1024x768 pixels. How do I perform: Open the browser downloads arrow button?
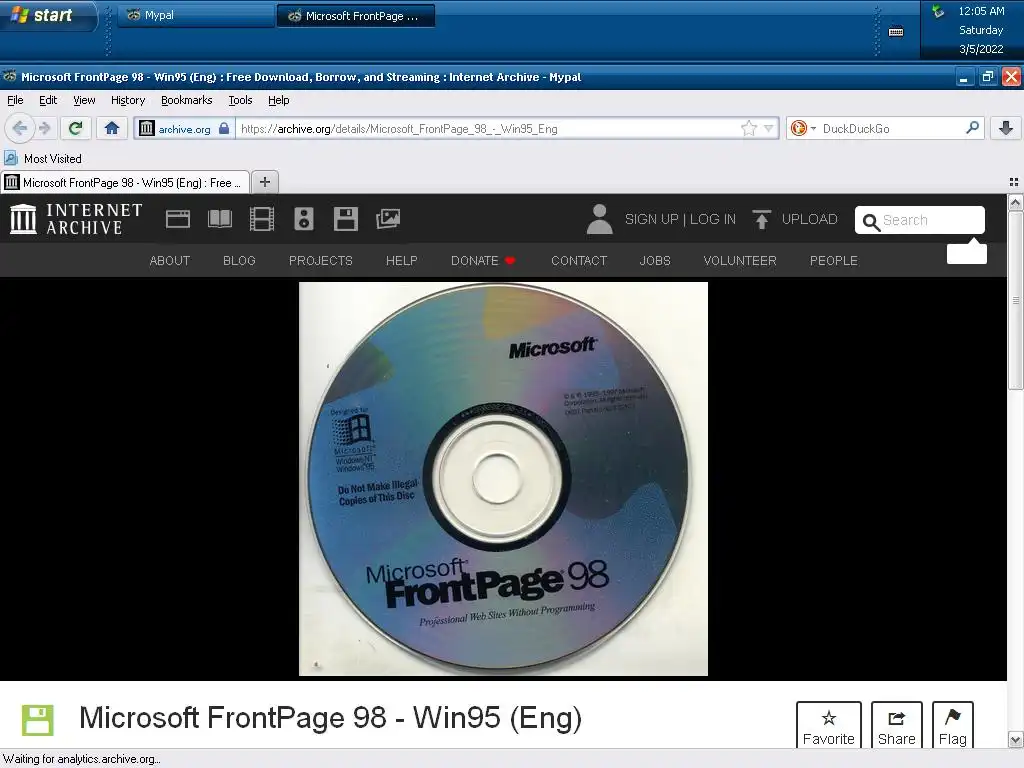[1006, 128]
